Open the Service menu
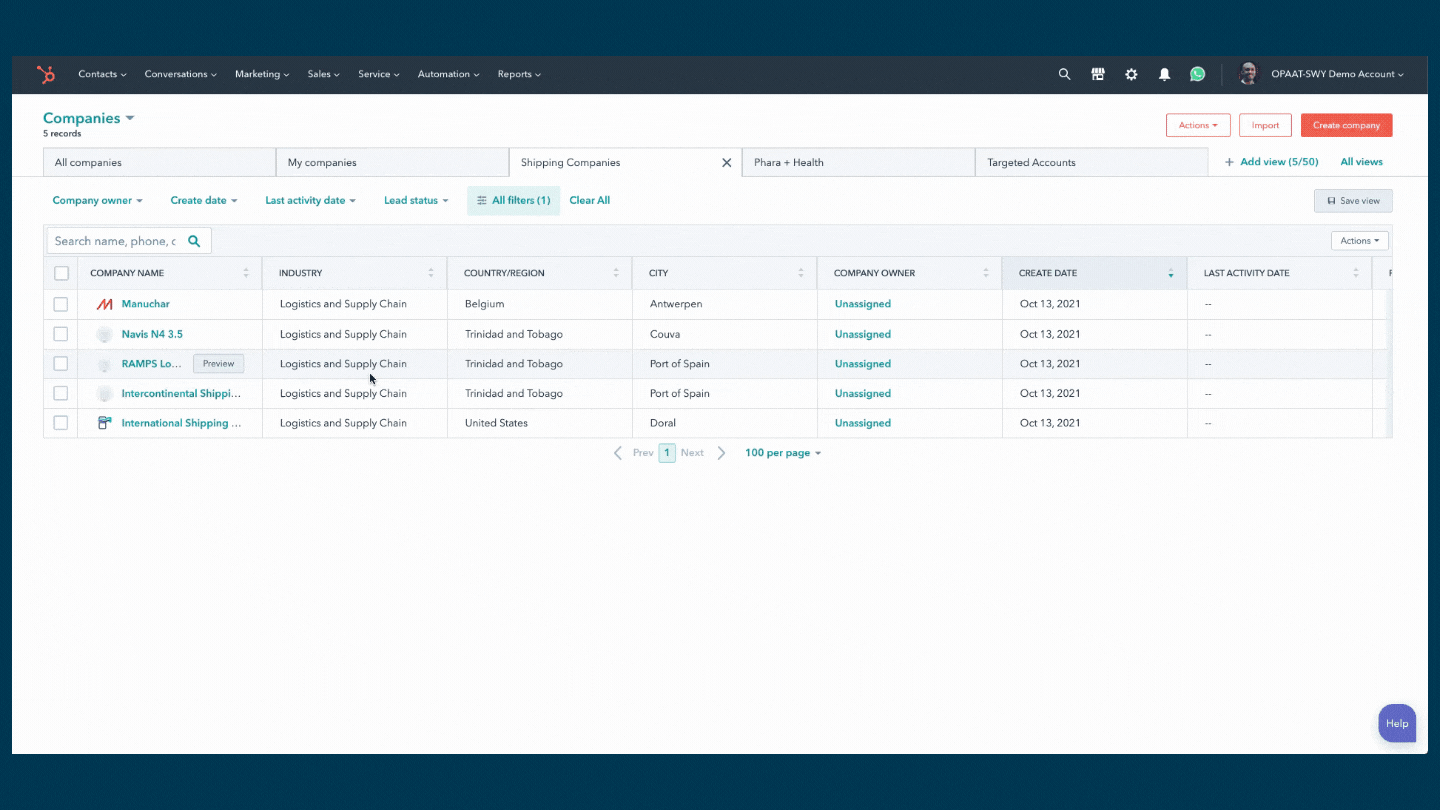 click(x=379, y=74)
